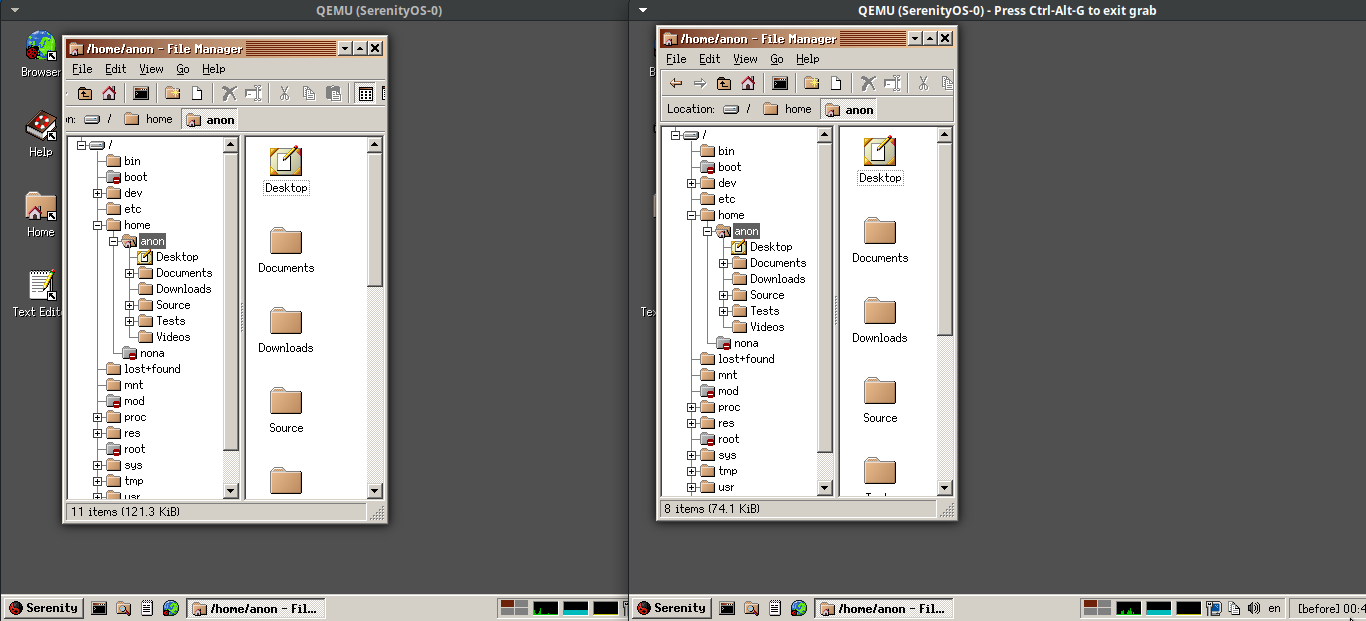The height and width of the screenshot is (621, 1366).
Task: Open the View menu
Action: [746, 59]
